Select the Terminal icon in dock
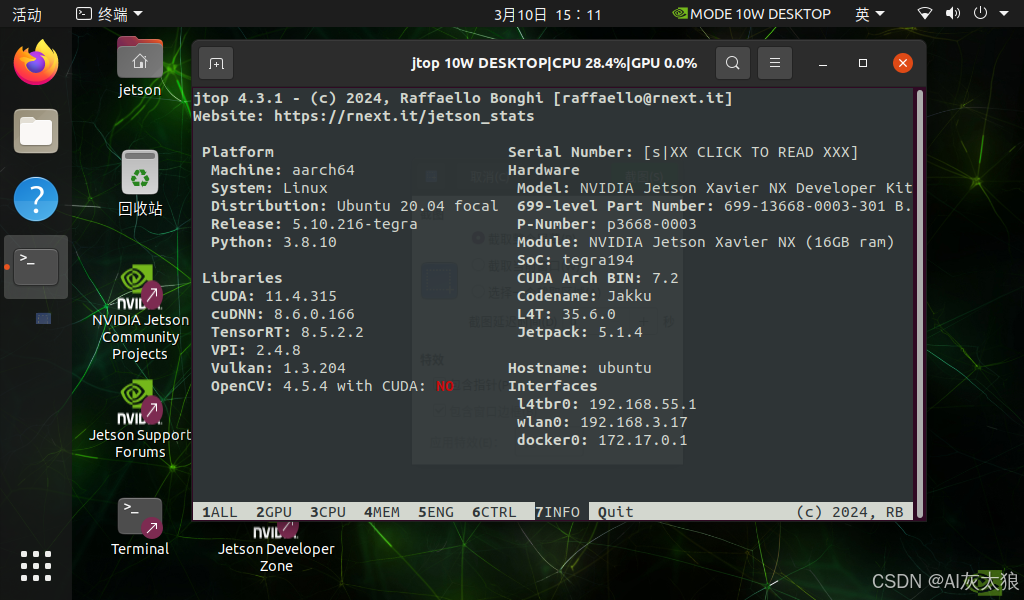The width and height of the screenshot is (1024, 600). click(x=36, y=267)
